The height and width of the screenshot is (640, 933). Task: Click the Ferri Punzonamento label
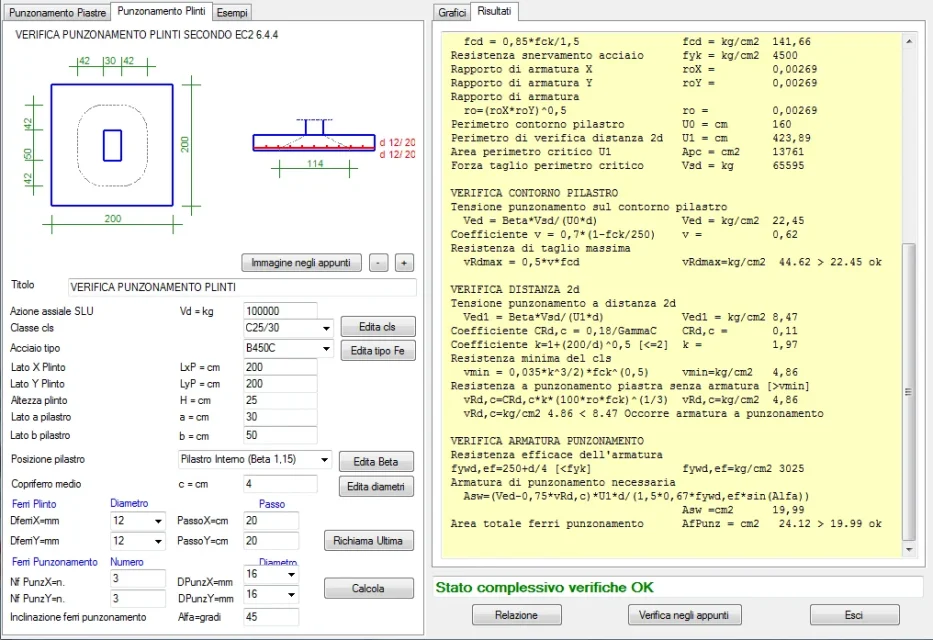point(55,562)
